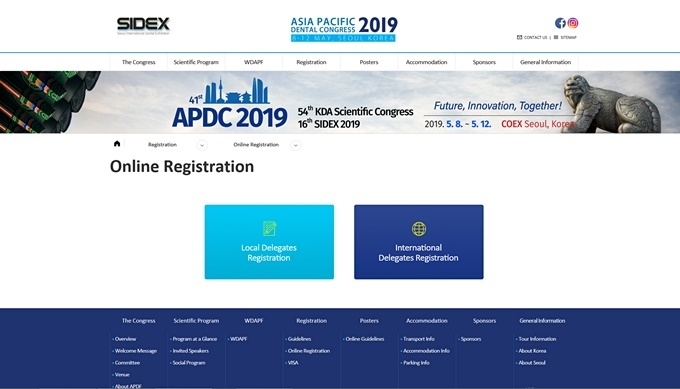Open footer Venue link

122,375
